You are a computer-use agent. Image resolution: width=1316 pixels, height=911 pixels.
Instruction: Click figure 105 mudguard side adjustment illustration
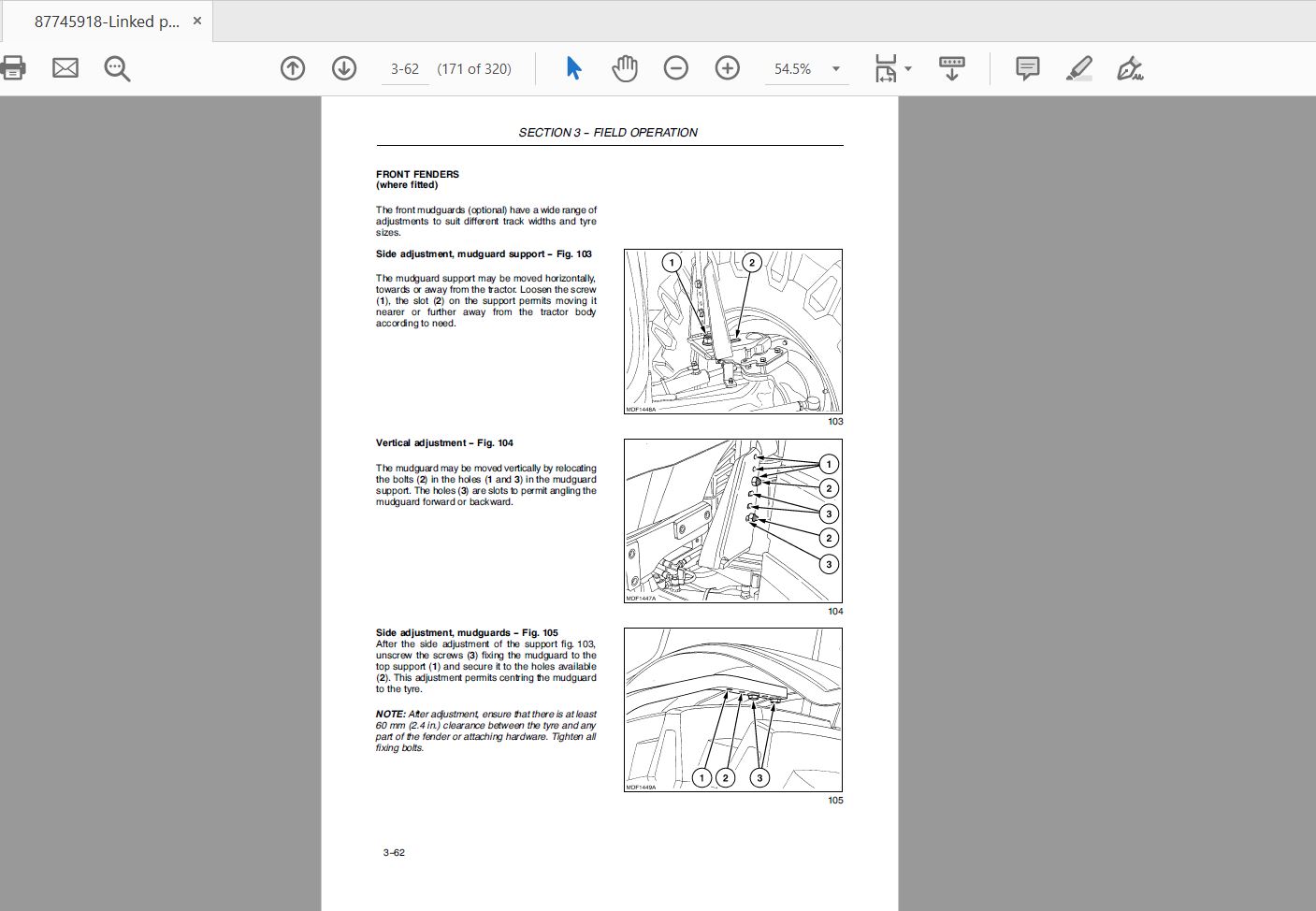click(733, 710)
